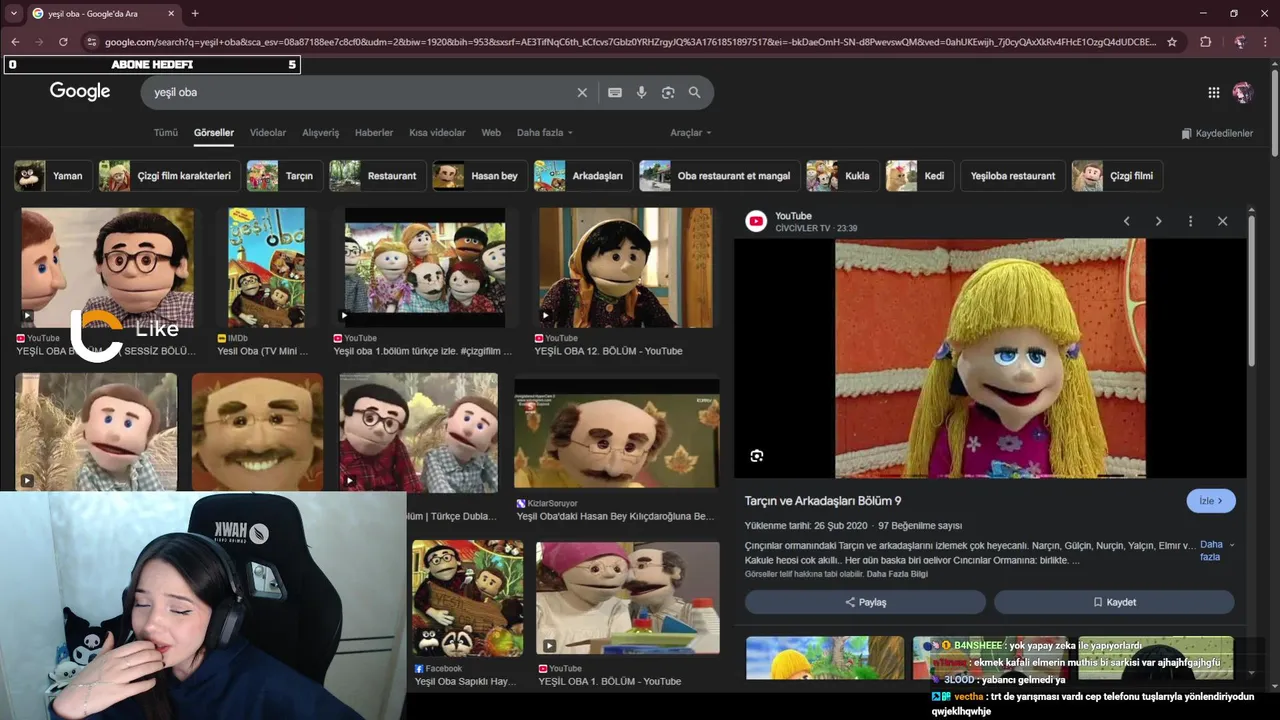Switch to Kısa videolar tab
The width and height of the screenshot is (1280, 720).
pyautogui.click(x=437, y=132)
